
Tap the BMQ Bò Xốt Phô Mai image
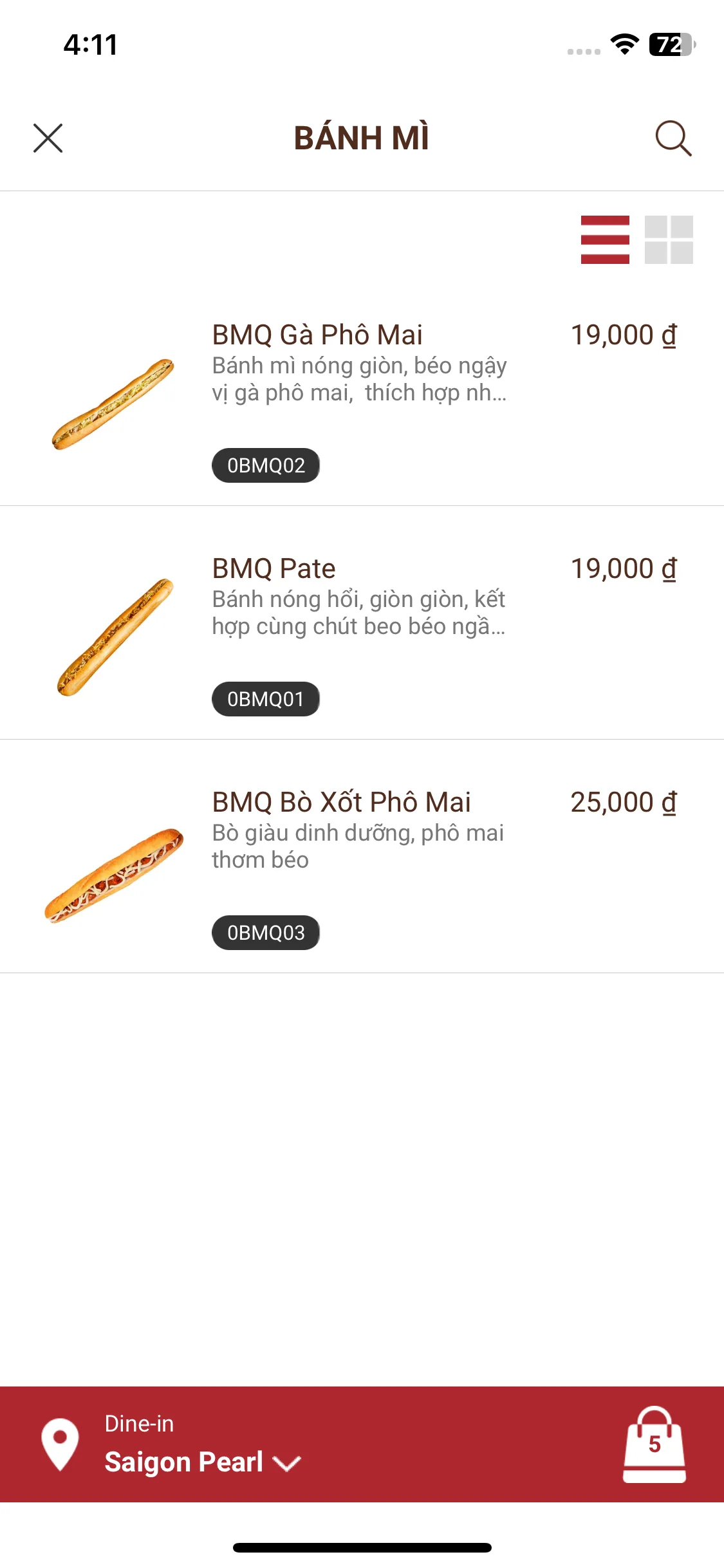pyautogui.click(x=114, y=875)
